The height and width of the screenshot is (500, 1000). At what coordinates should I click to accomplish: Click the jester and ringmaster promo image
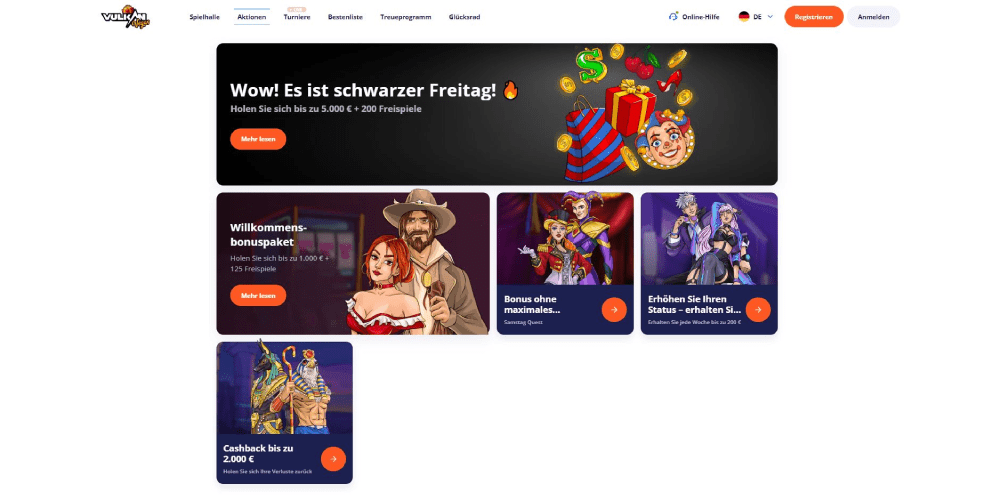pyautogui.click(x=565, y=239)
